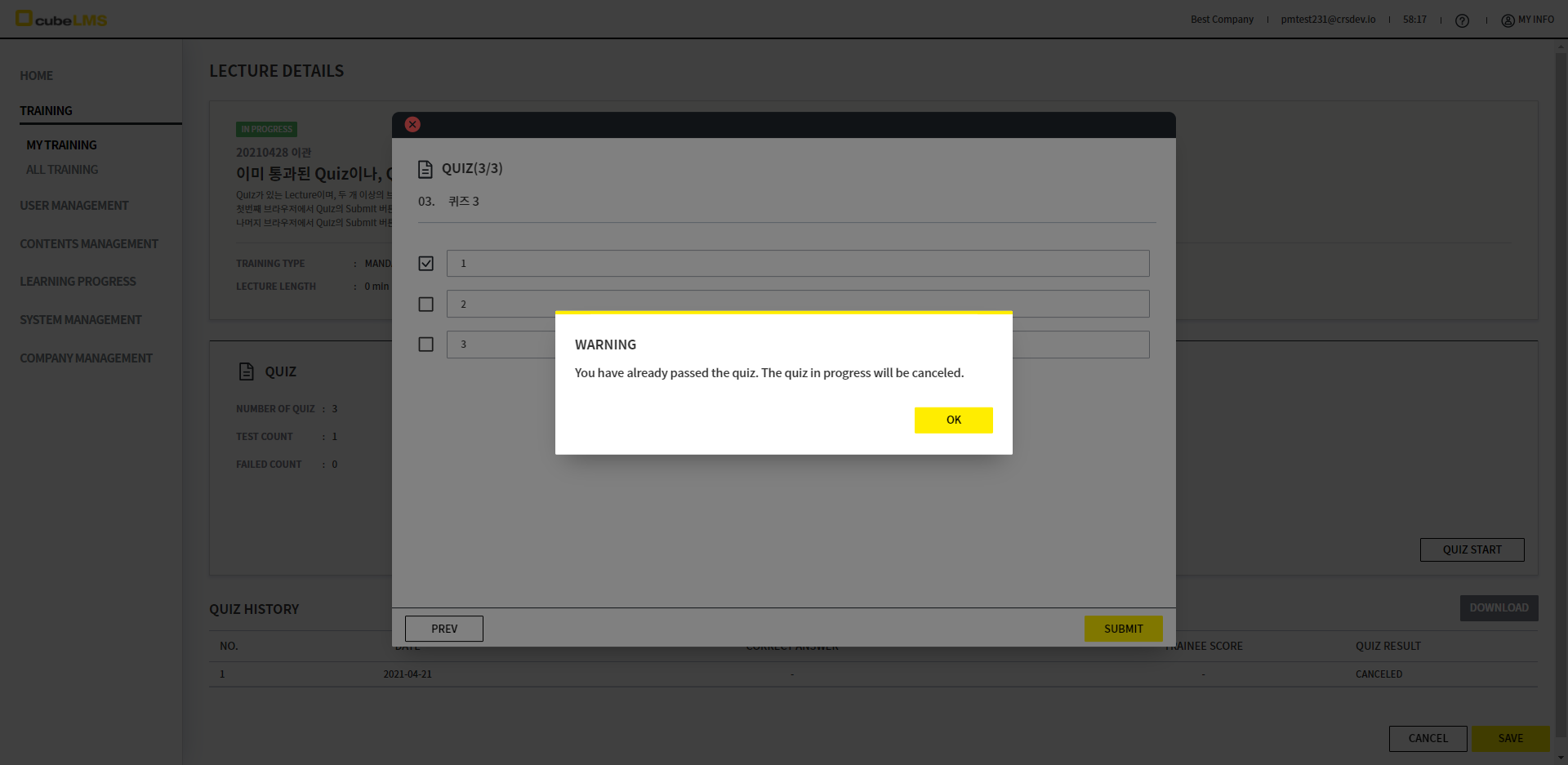Click the MY INFO user icon
The image size is (1568, 765).
point(1508,20)
